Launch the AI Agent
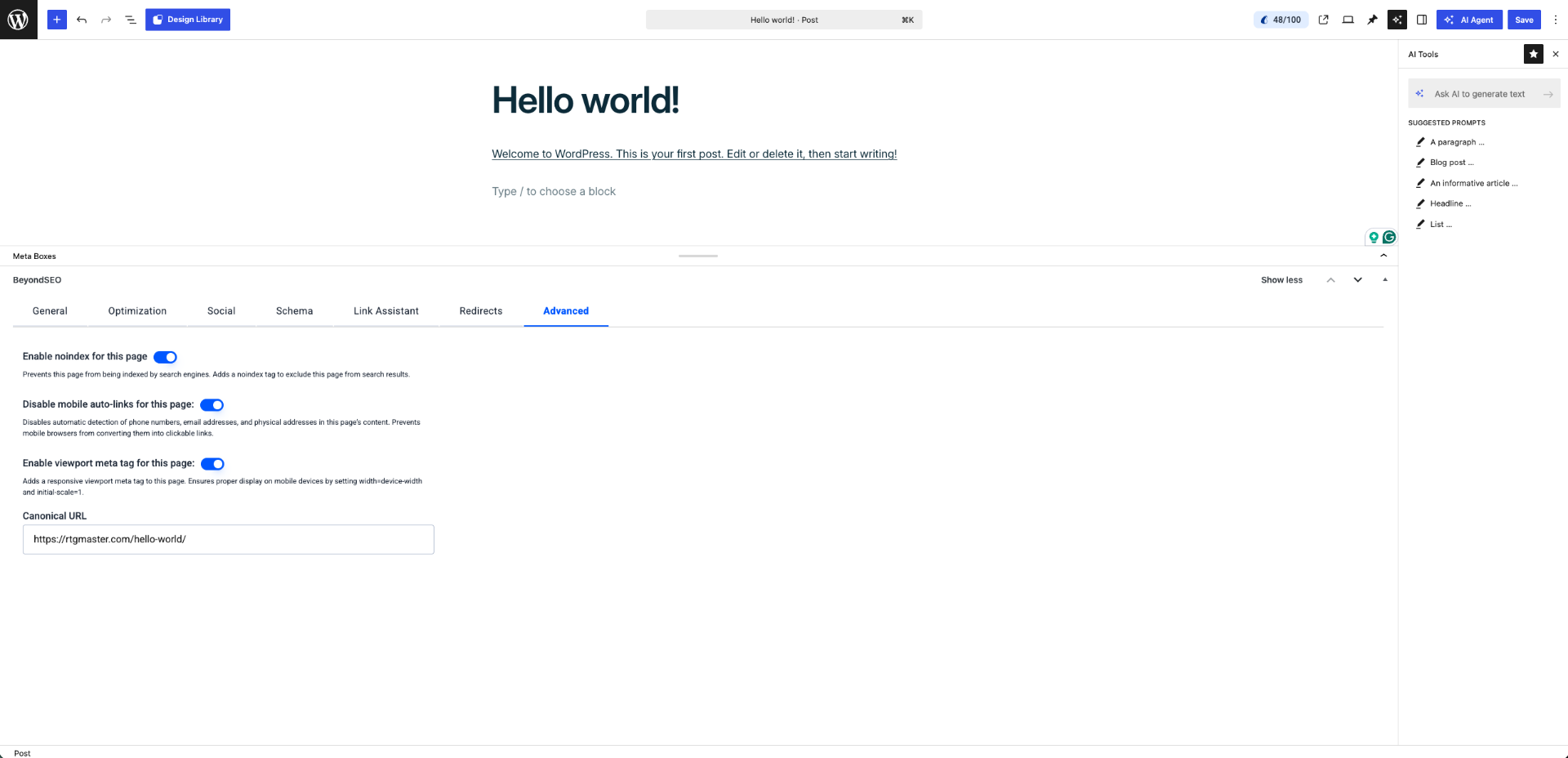This screenshot has width=1568, height=758. [x=1469, y=20]
